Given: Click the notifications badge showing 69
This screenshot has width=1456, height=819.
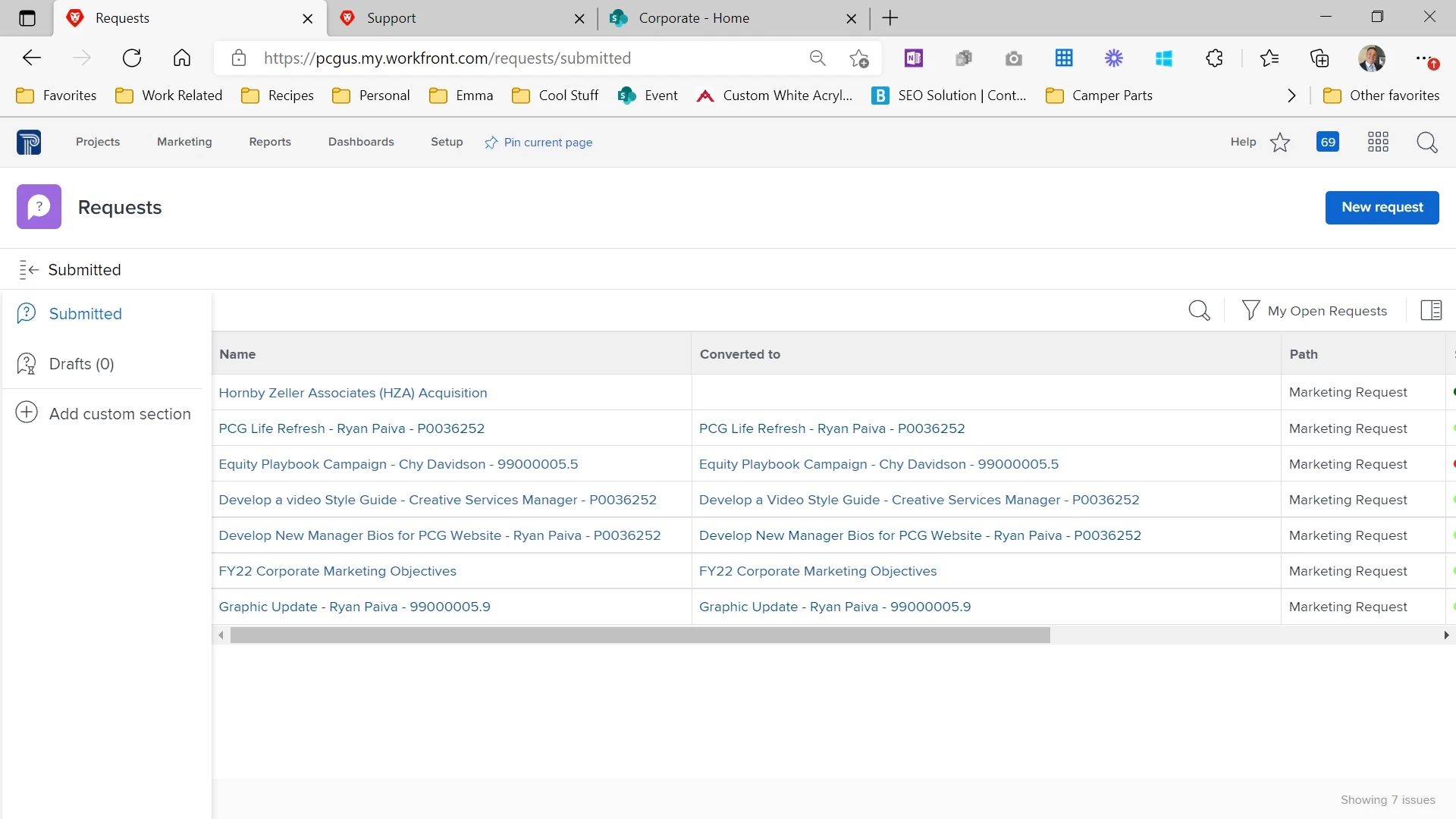Looking at the screenshot, I should pyautogui.click(x=1327, y=142).
